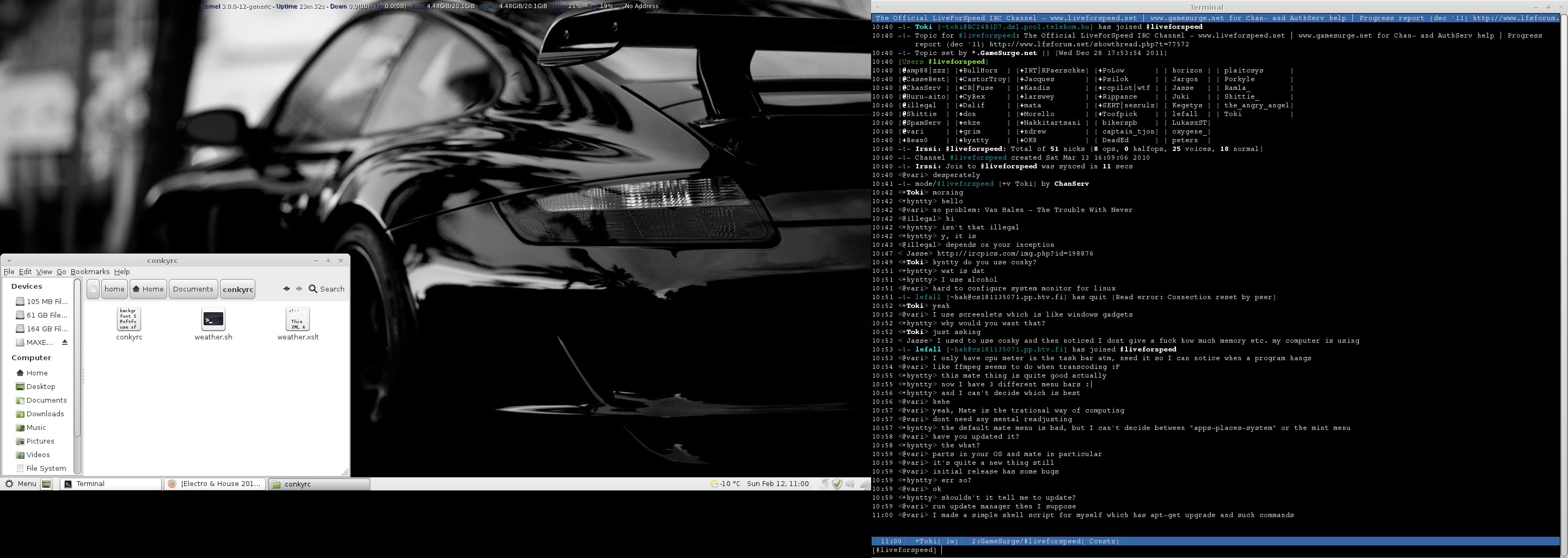Screen dimensions: 1568x558
Task: Select the conkyrc text file icon
Action: tap(128, 319)
